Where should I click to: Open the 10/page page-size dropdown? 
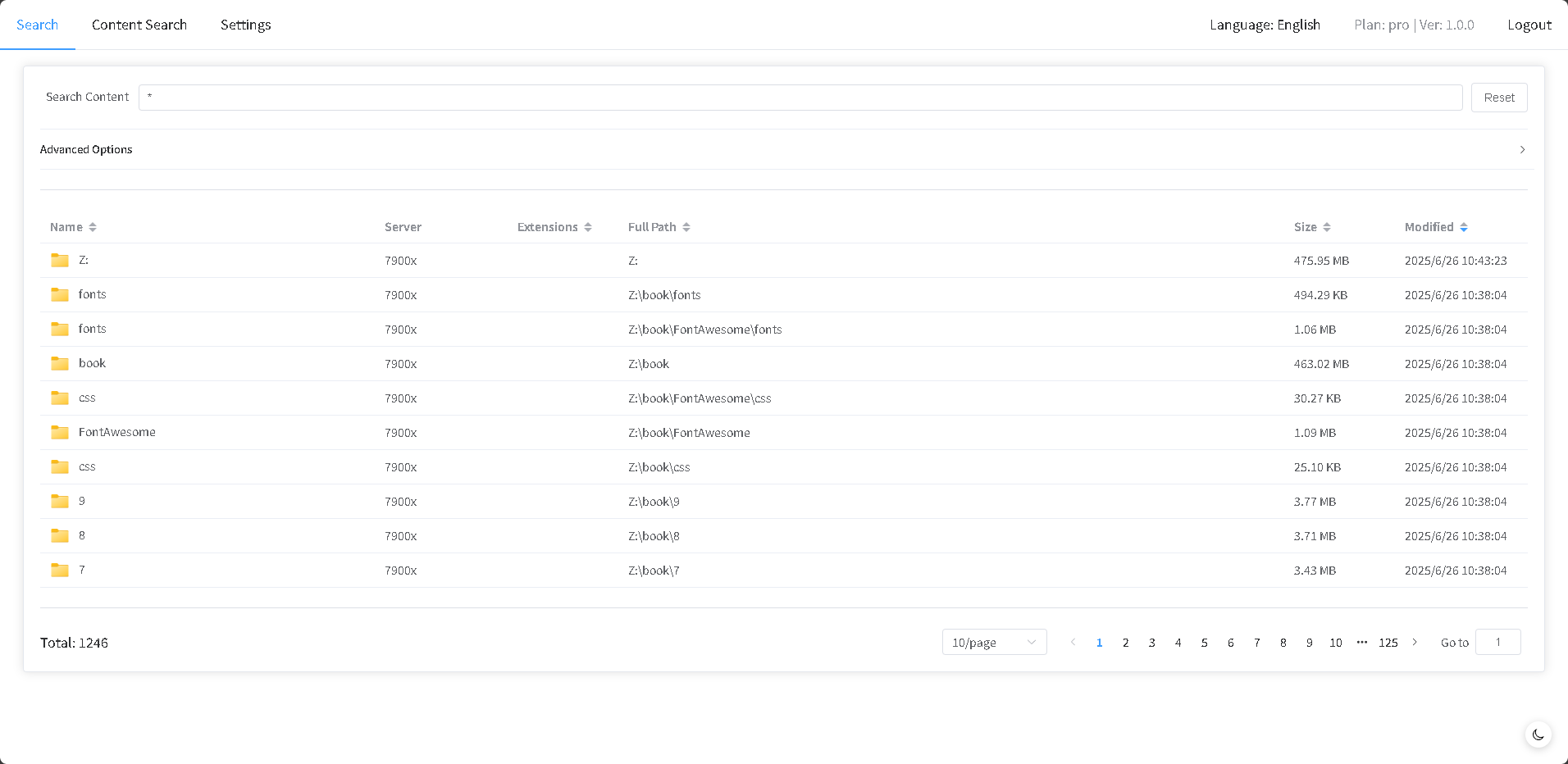(994, 643)
